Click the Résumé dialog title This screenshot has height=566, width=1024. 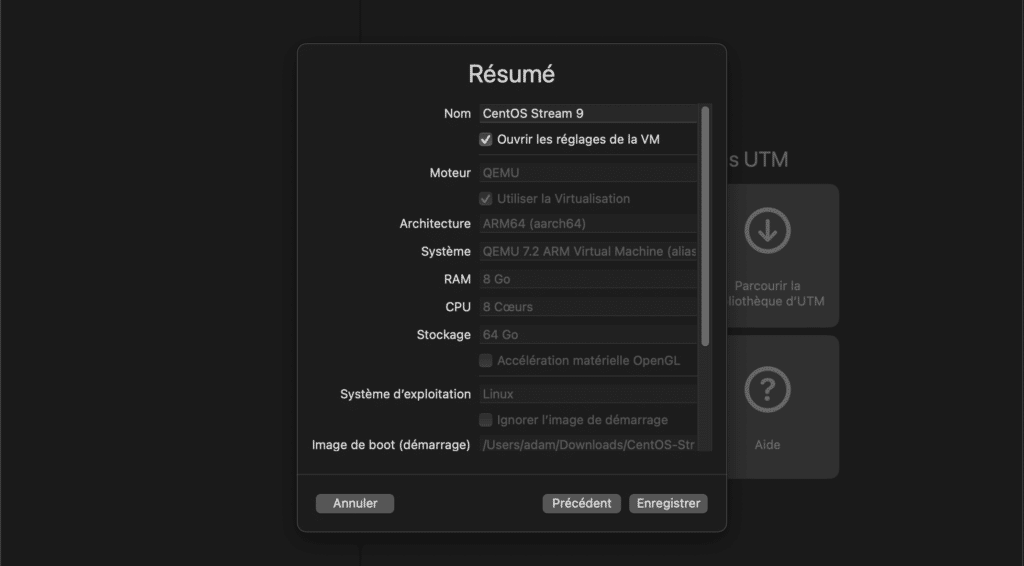(511, 74)
